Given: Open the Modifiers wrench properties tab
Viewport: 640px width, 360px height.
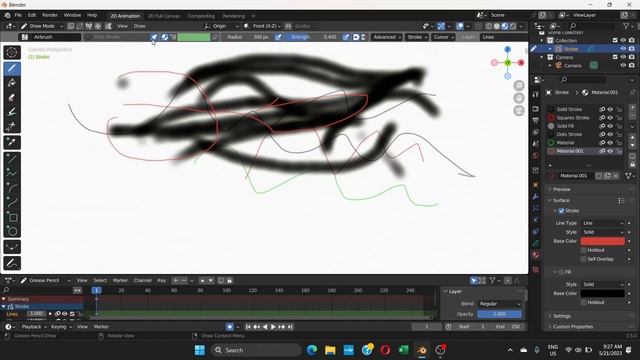Looking at the screenshot, I should tap(536, 197).
